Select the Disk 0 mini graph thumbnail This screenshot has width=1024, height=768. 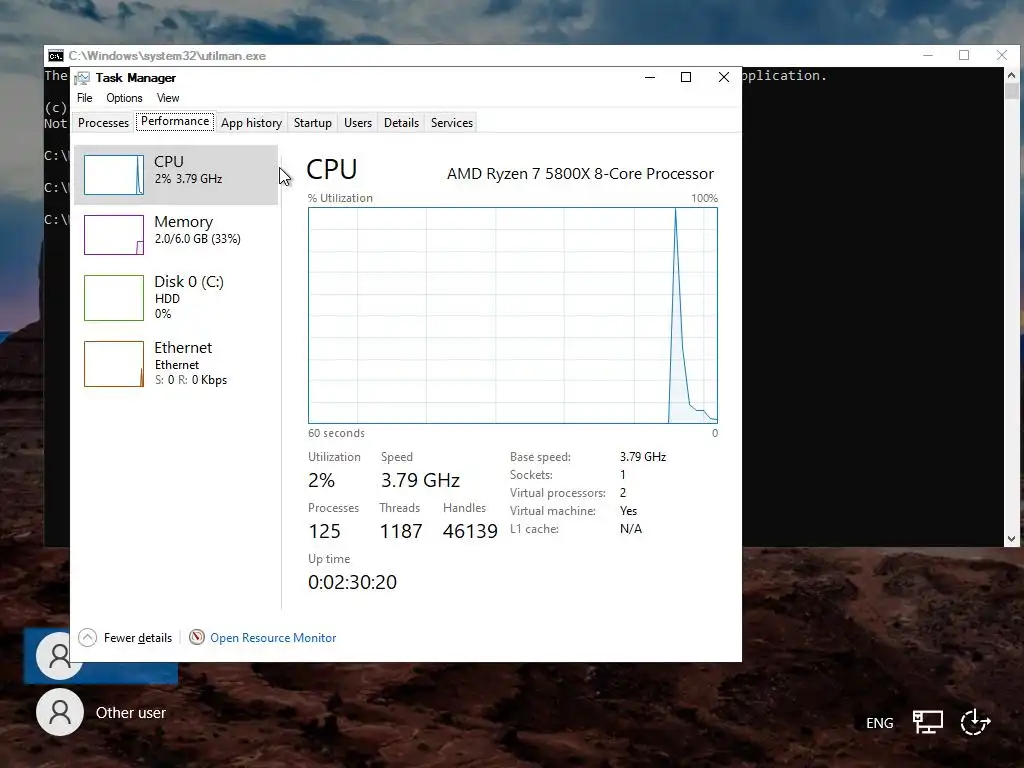[114, 298]
